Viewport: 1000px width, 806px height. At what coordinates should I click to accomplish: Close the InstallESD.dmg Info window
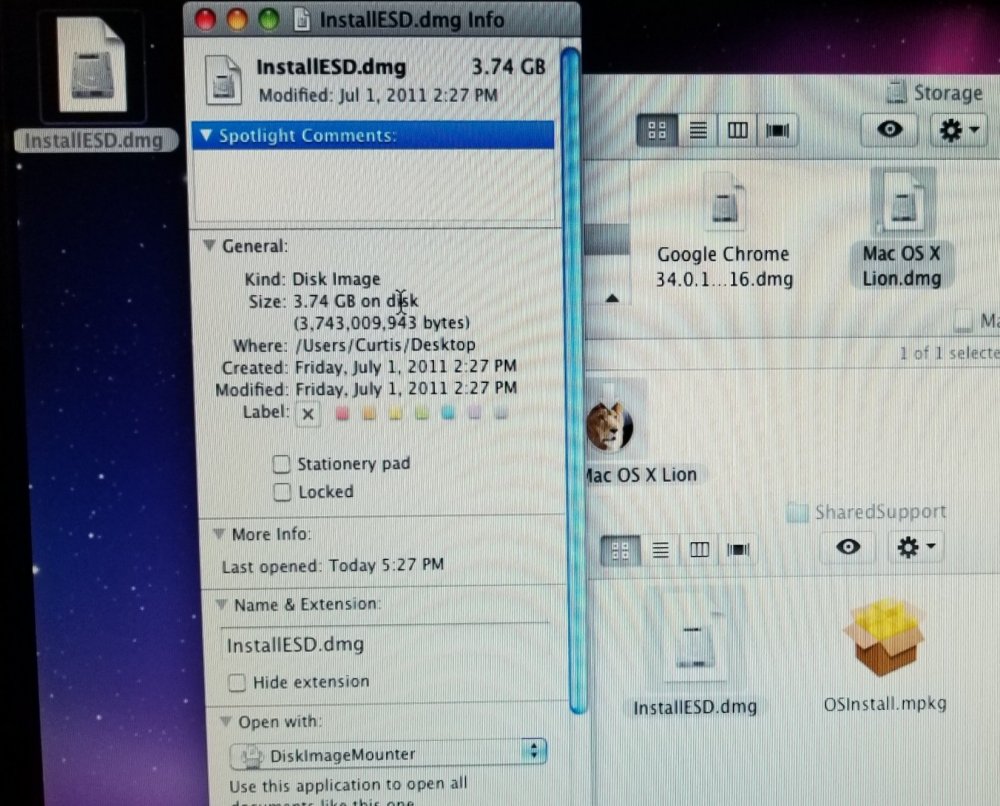205,20
